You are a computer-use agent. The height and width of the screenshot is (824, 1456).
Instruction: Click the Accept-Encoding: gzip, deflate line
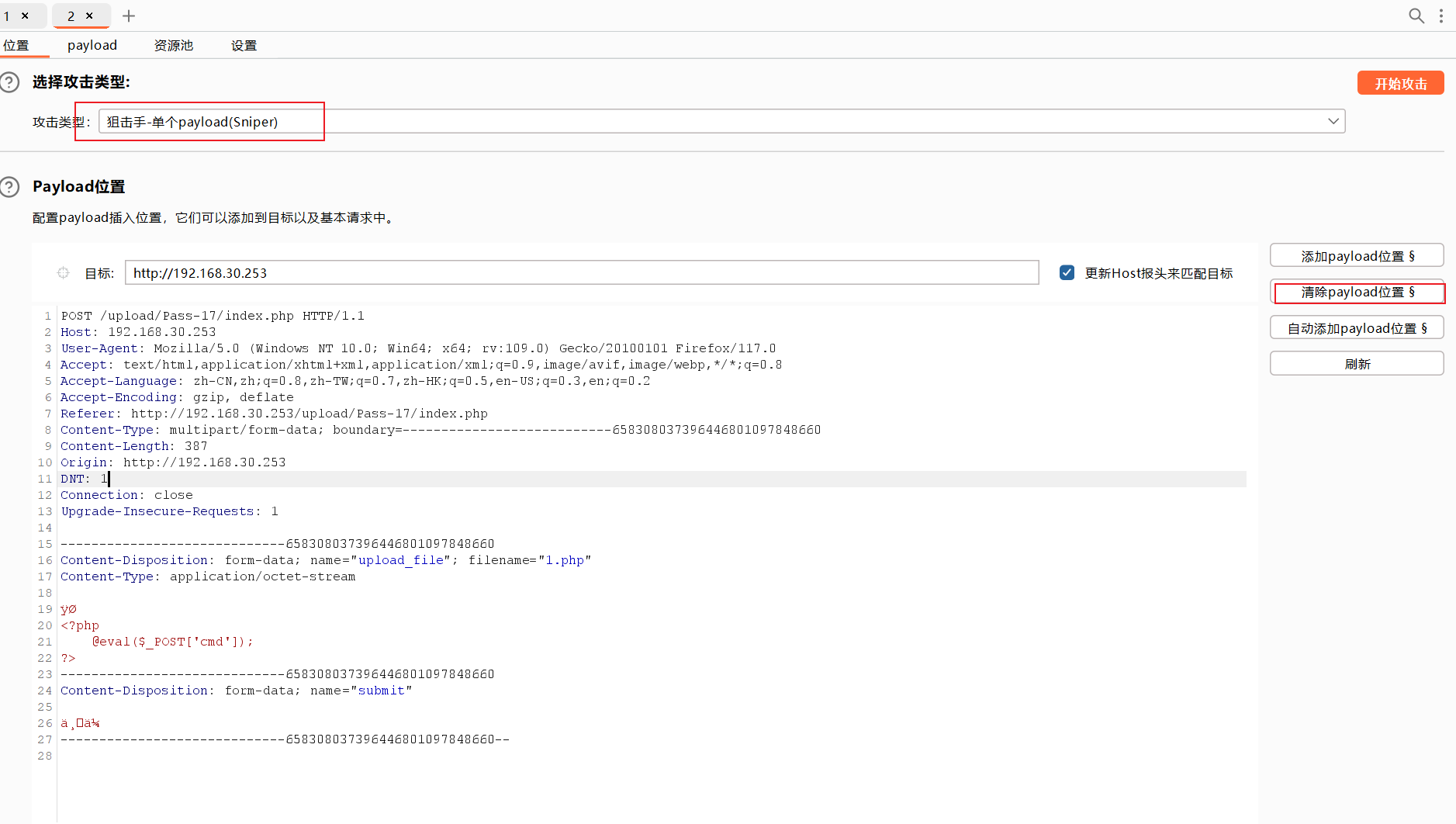(x=177, y=397)
